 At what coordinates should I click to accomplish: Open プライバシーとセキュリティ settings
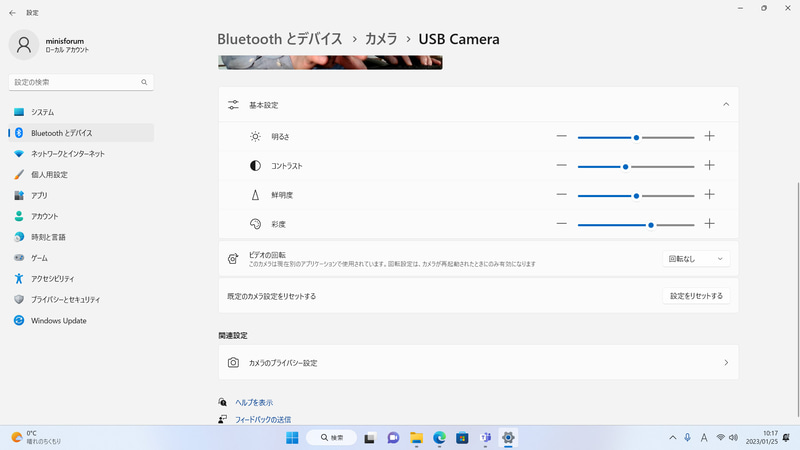coord(81,299)
